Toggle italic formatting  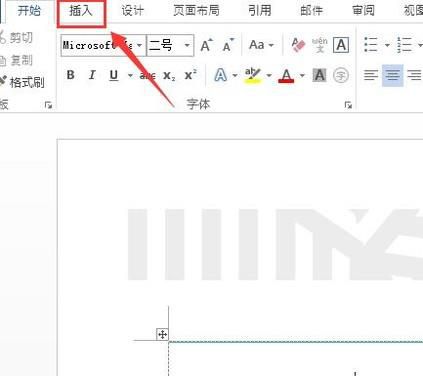click(92, 75)
